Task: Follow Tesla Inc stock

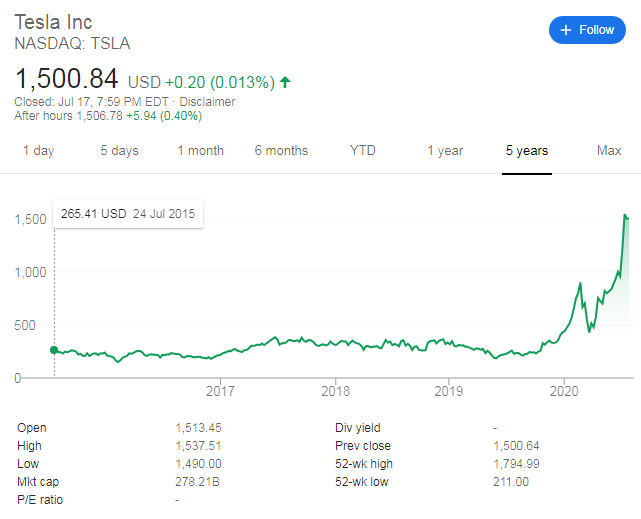Action: tap(587, 30)
